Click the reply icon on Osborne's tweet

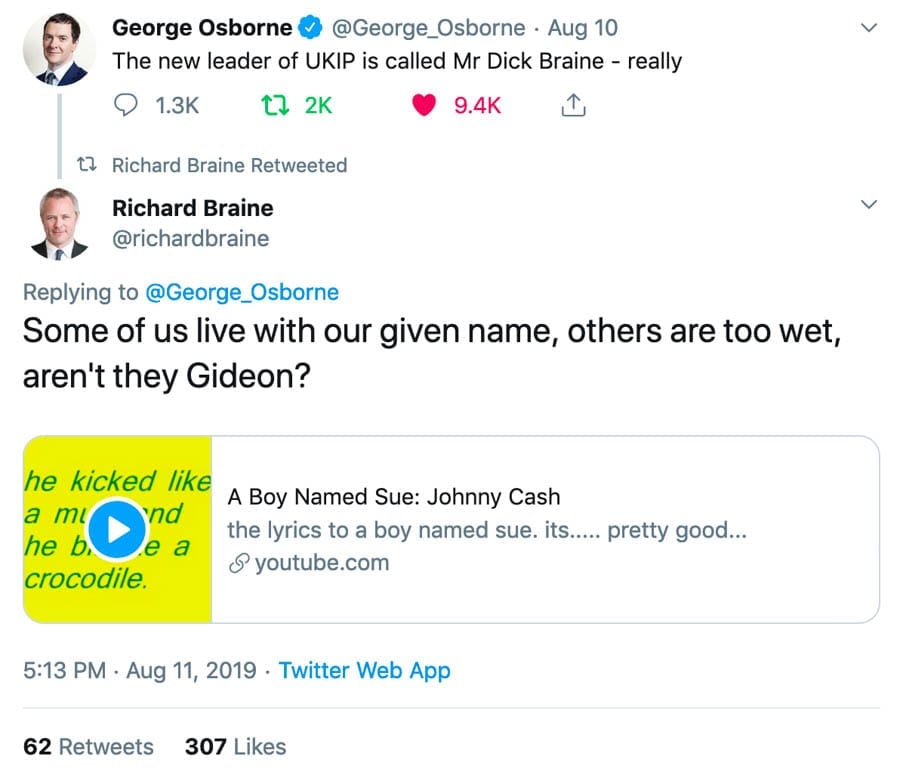(x=127, y=105)
